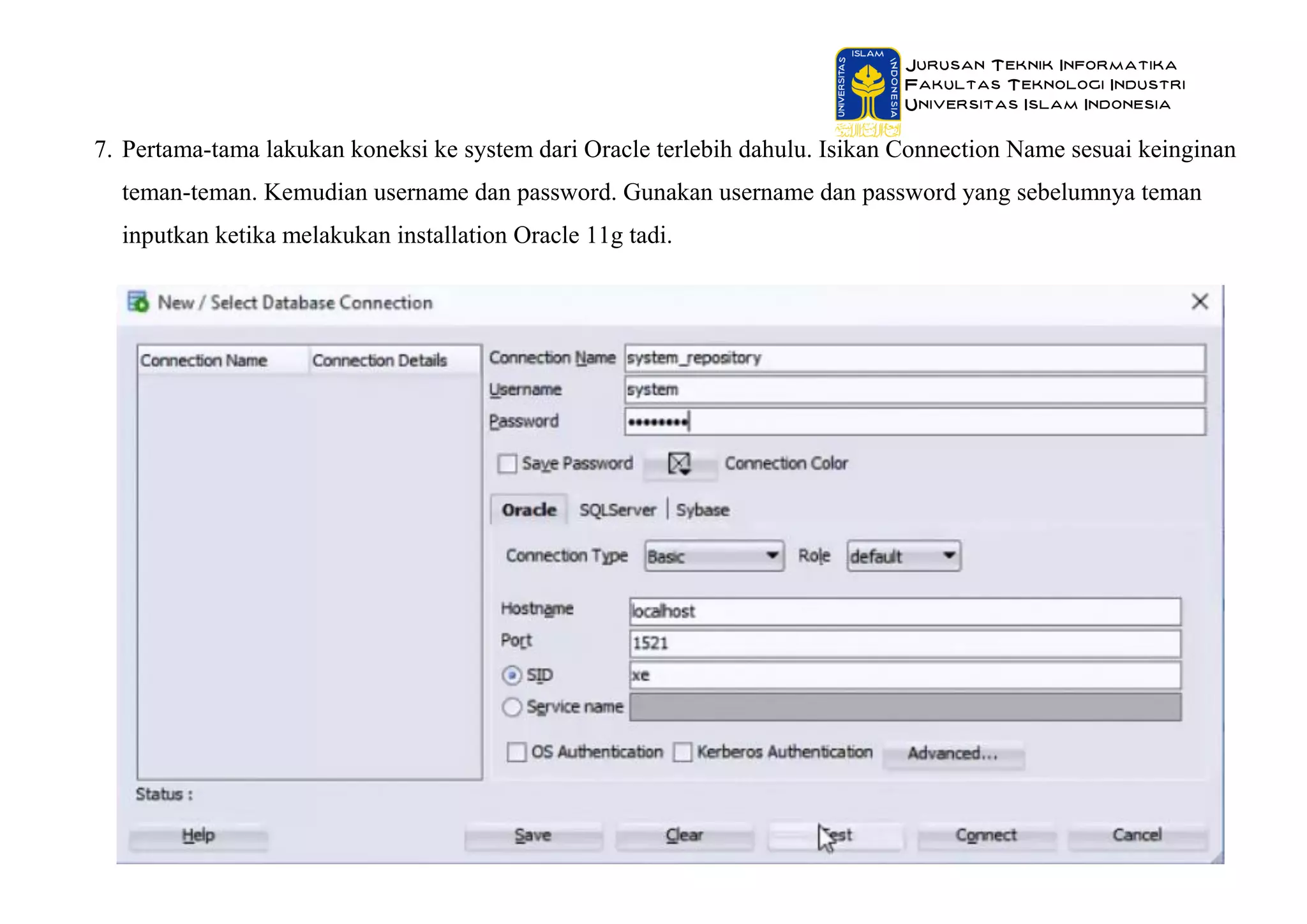Click the Port field showing 1521
The image size is (1307, 924).
point(905,643)
